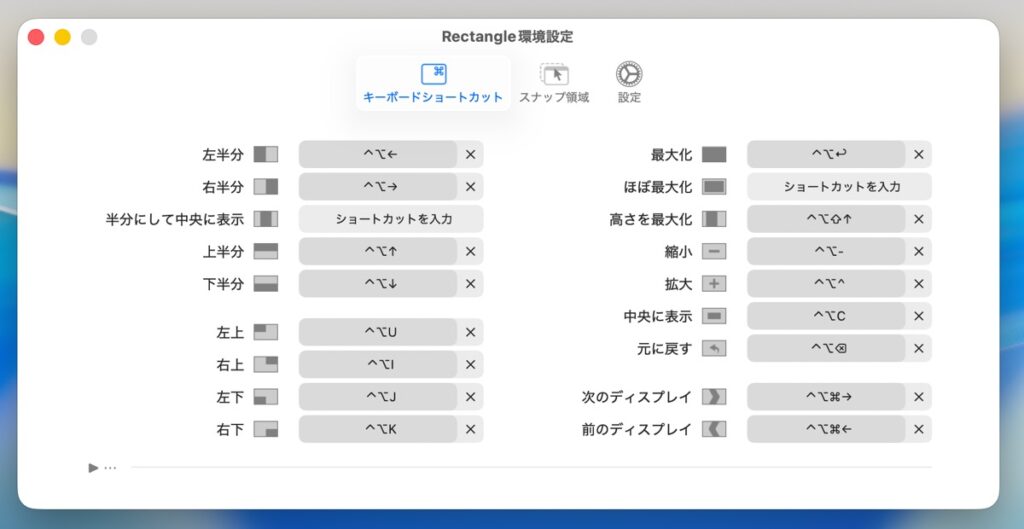The height and width of the screenshot is (529, 1024).
Task: Click the 上半分 top-half layout icon
Action: pyautogui.click(x=266, y=251)
